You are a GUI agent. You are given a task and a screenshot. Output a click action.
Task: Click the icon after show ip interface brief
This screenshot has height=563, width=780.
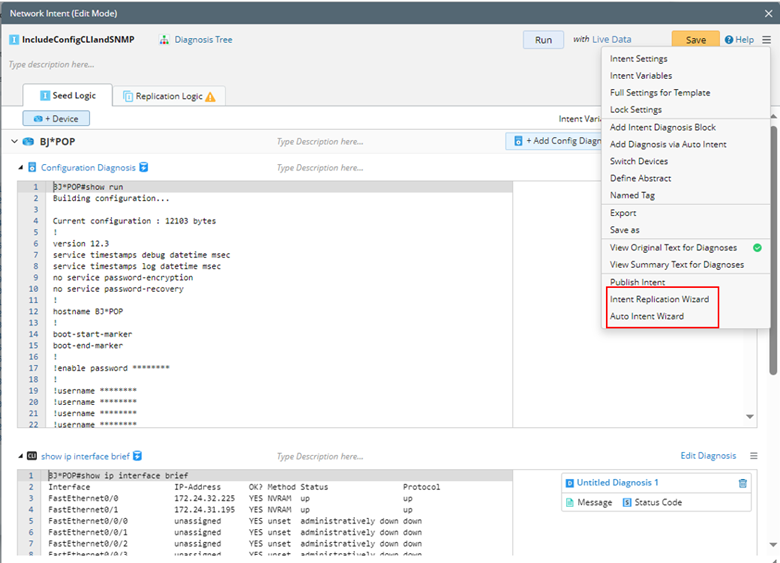(138, 456)
